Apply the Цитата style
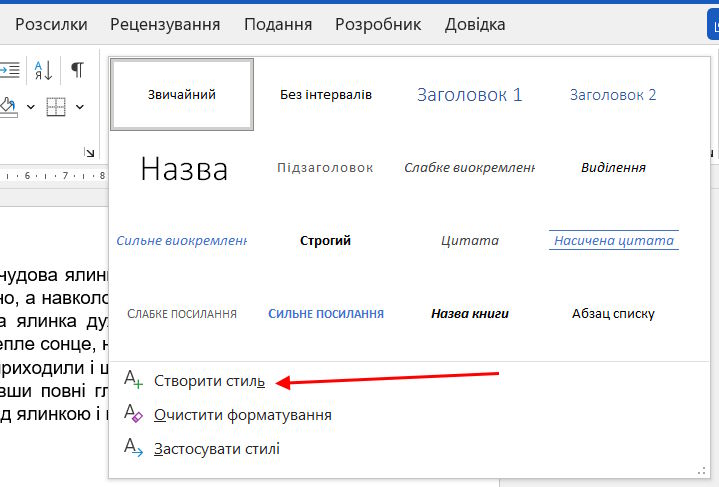This screenshot has width=719, height=487. click(x=470, y=241)
